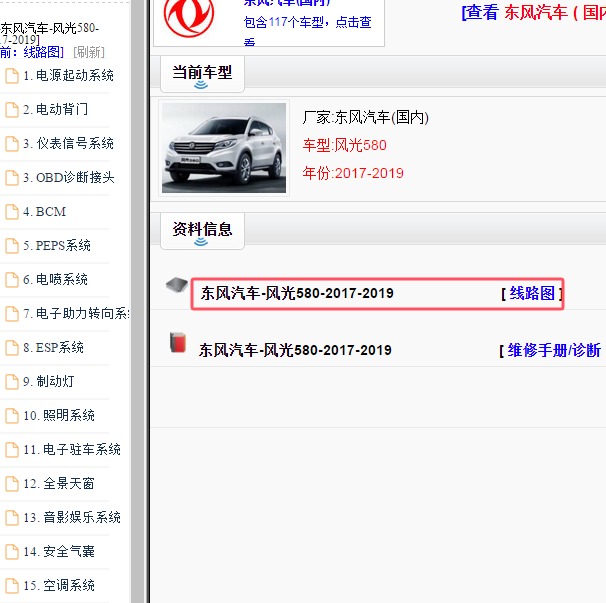Click the gray wiring diagram book icon
The height and width of the screenshot is (603, 606).
pyautogui.click(x=177, y=286)
